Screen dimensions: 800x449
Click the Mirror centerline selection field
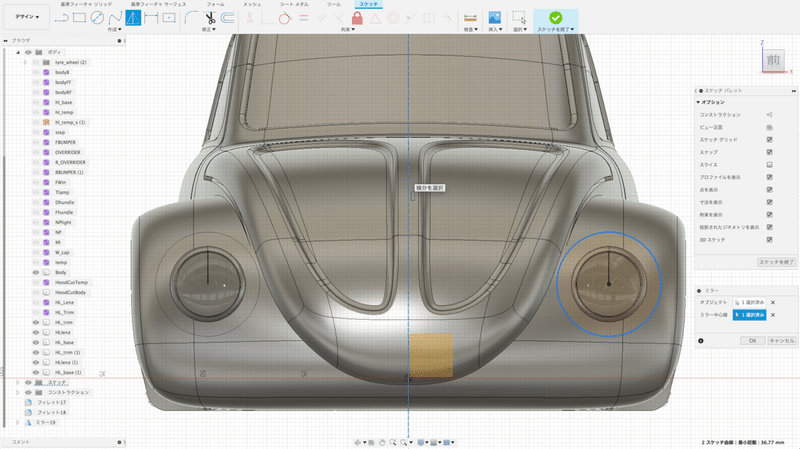click(749, 315)
